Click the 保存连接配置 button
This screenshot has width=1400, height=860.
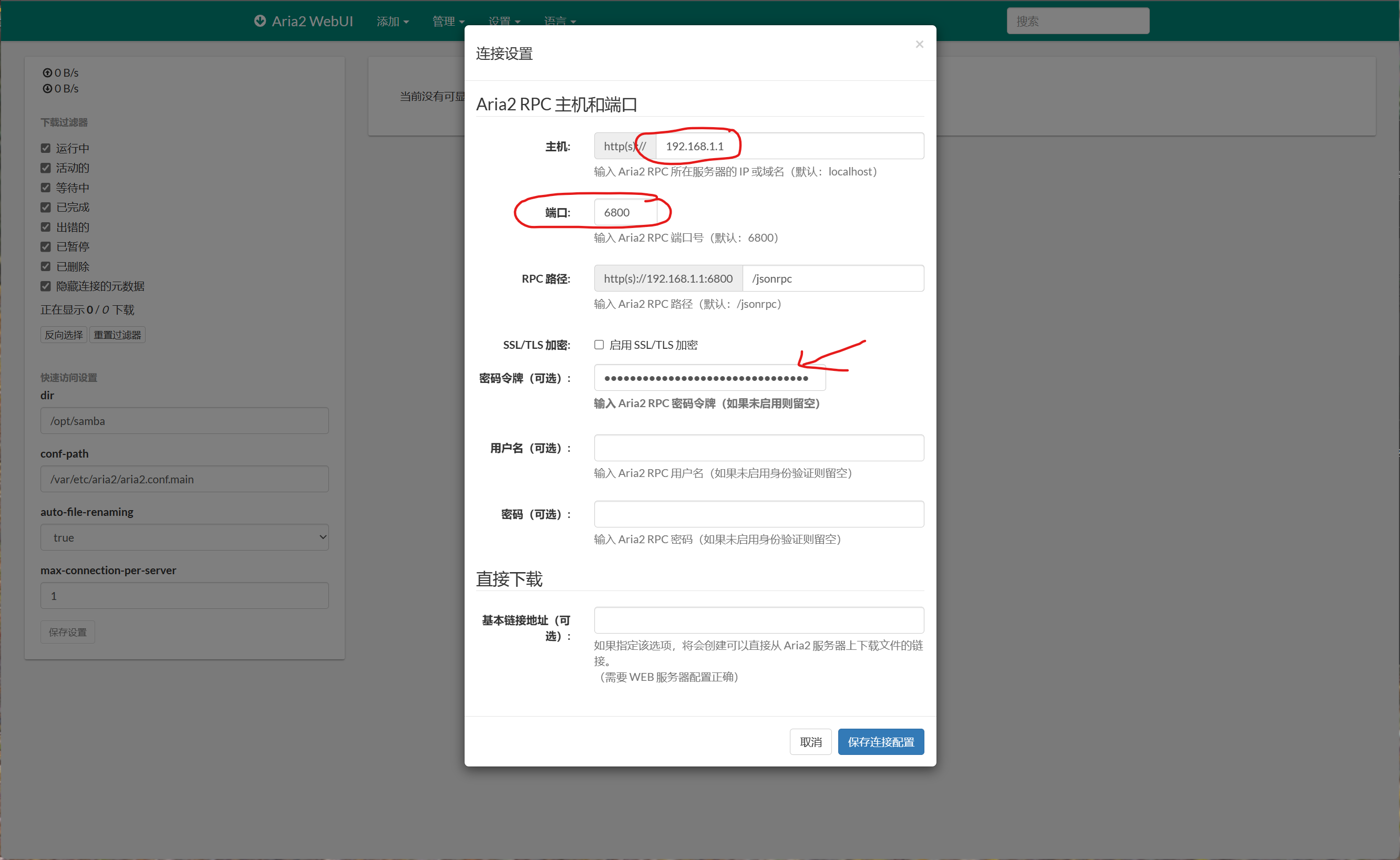[881, 742]
